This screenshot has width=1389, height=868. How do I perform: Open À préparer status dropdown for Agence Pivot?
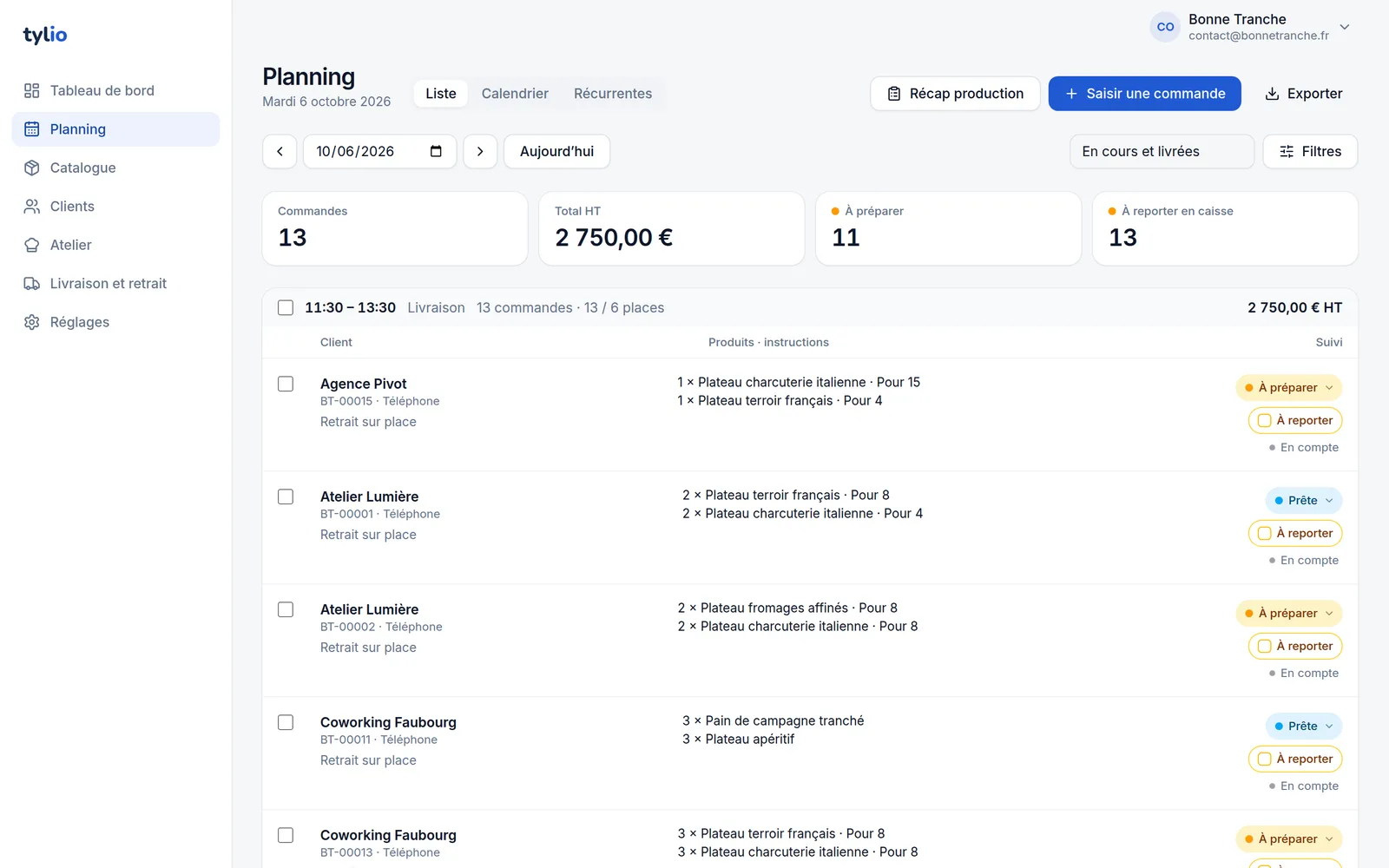point(1289,387)
